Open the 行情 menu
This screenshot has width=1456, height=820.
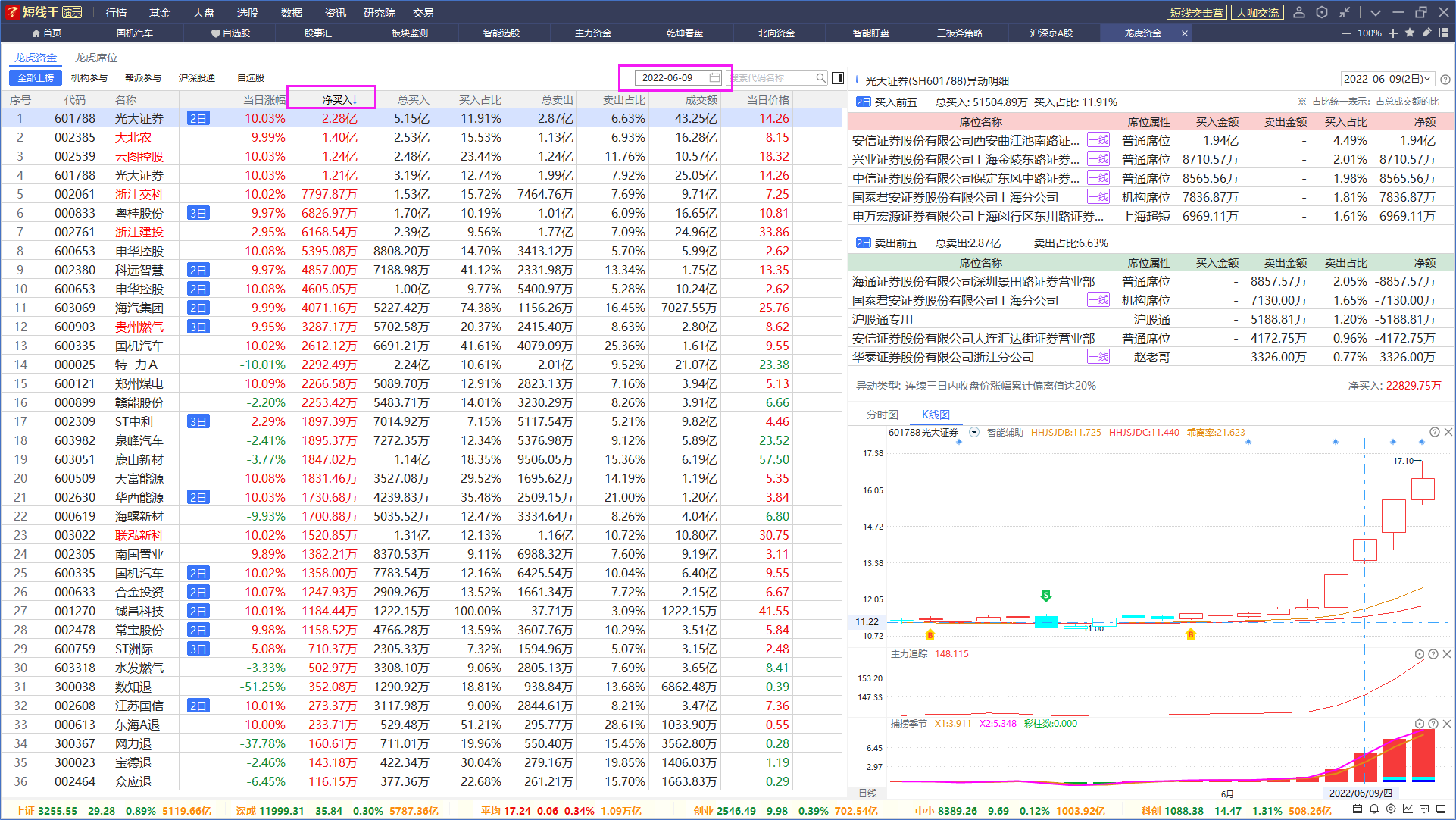pyautogui.click(x=116, y=13)
